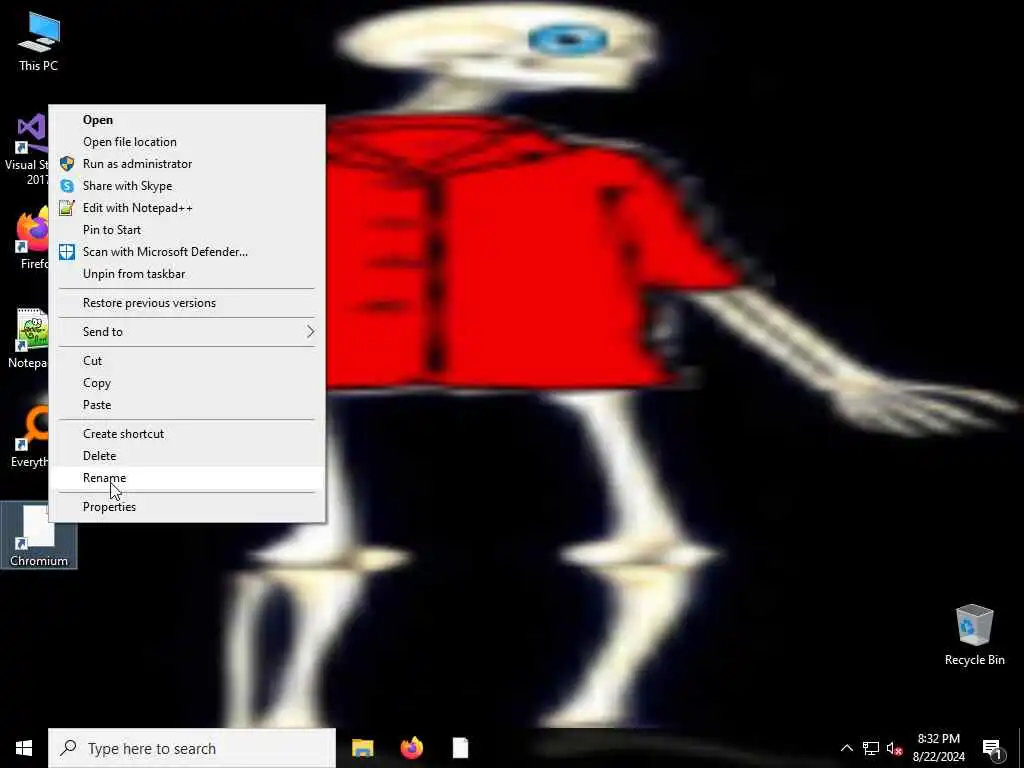Choose Create shortcut

pos(187,434)
